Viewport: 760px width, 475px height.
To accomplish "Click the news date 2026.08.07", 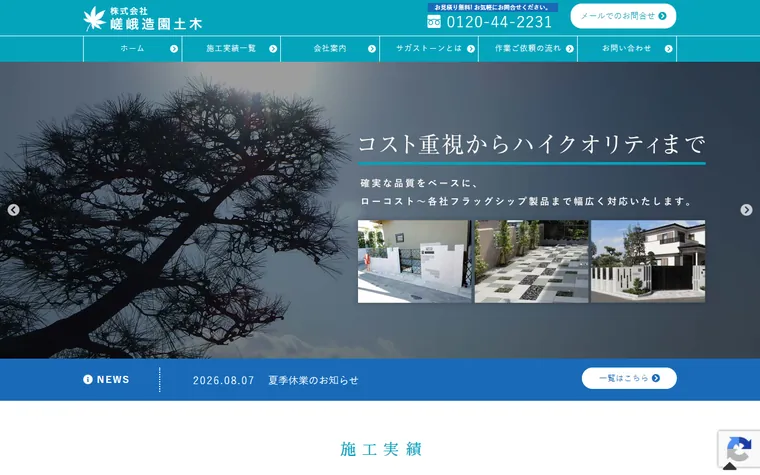I will (x=223, y=380).
